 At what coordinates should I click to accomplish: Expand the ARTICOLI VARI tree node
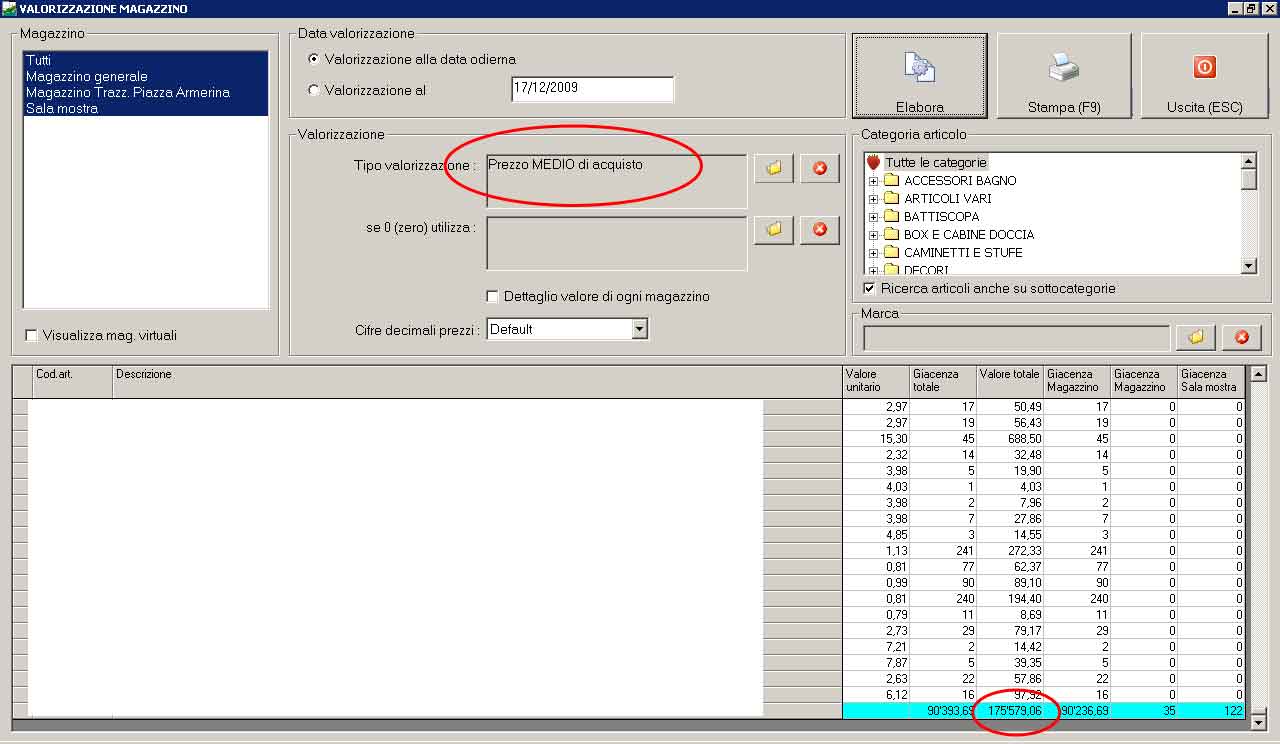coord(873,199)
